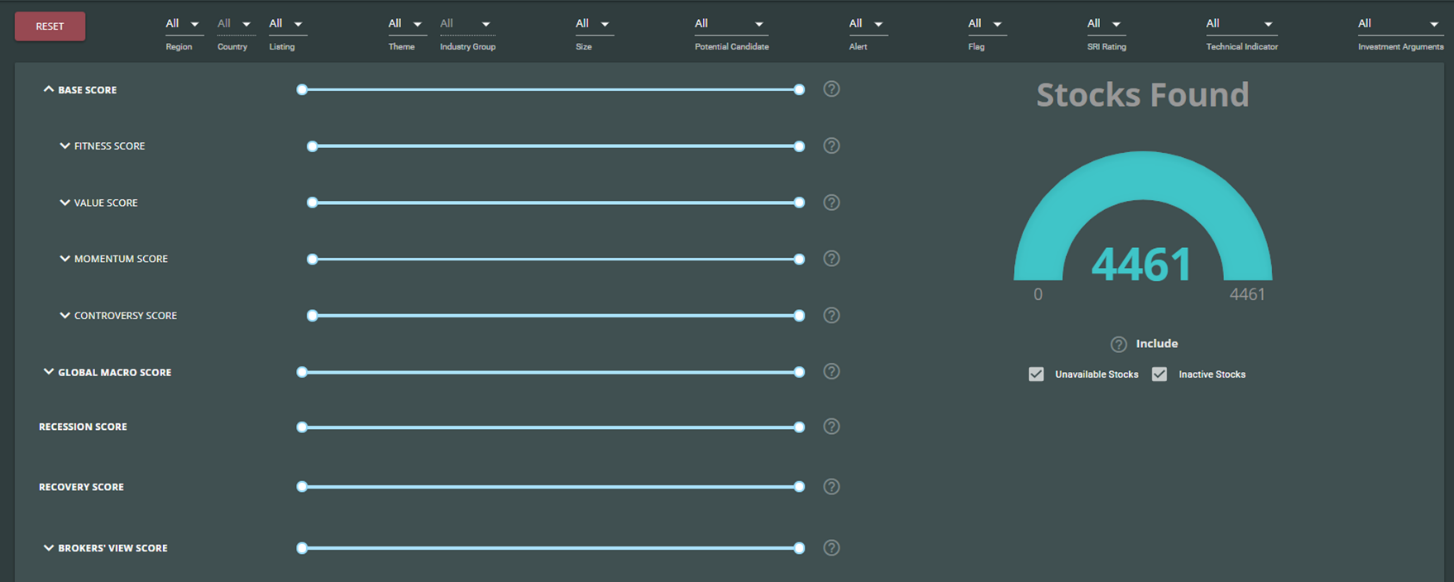Open the Investment Arguments dropdown

pos(1400,24)
